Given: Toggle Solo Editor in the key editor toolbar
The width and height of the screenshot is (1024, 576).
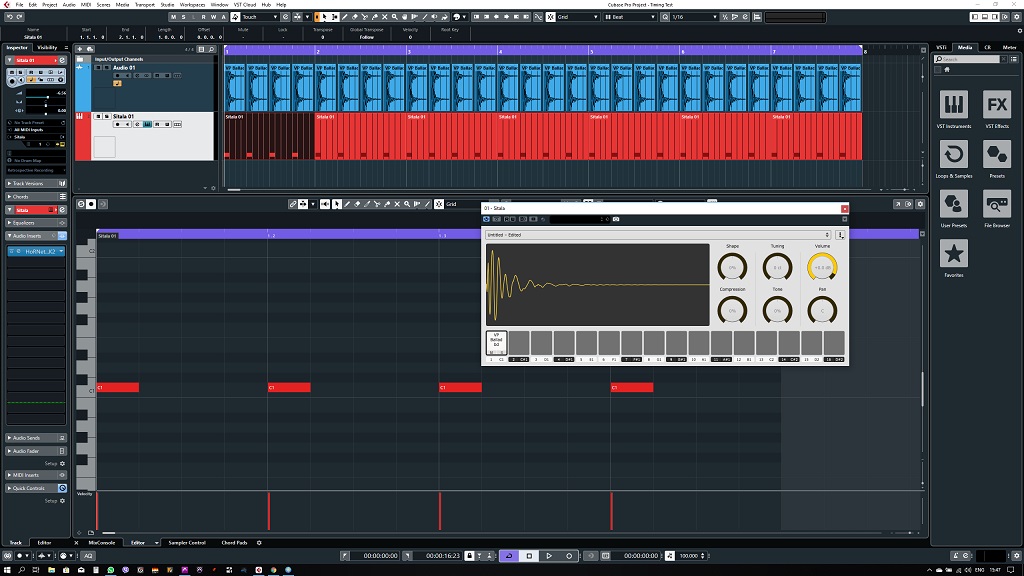Looking at the screenshot, I should (x=81, y=204).
